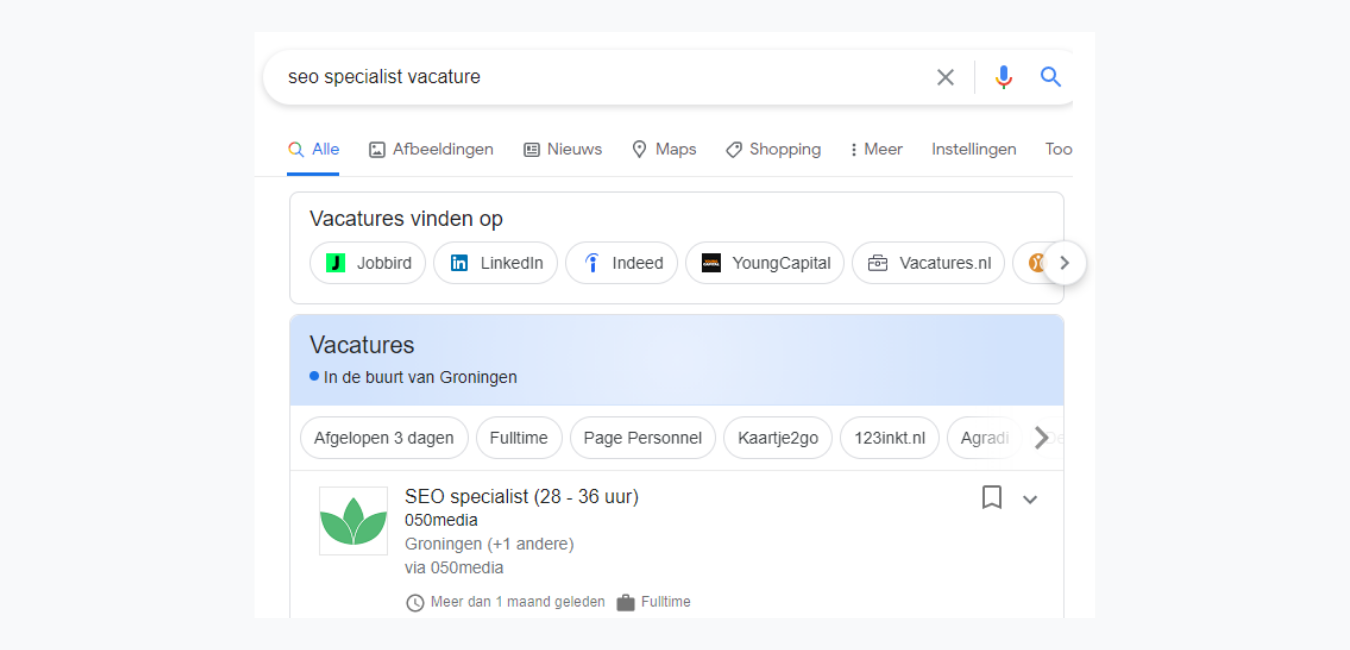Click the Afbeeldingen image icon

[377, 150]
